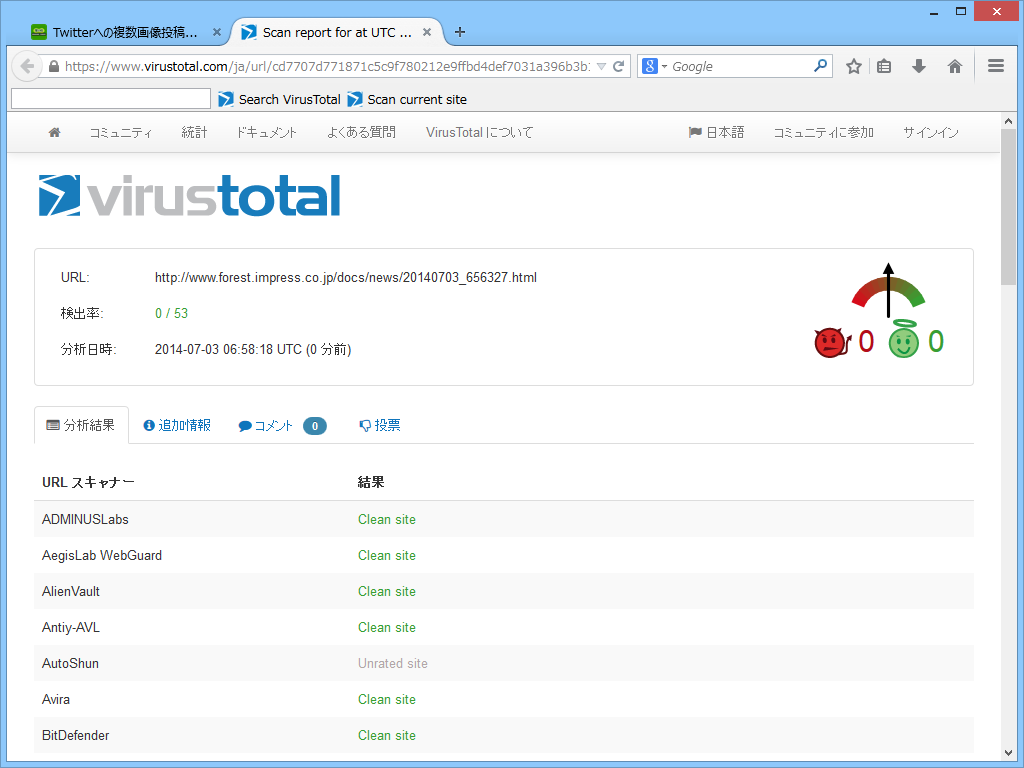Screen dimensions: 1024x768
Task: Open VirusTotal について menu item
Action: click(x=479, y=133)
